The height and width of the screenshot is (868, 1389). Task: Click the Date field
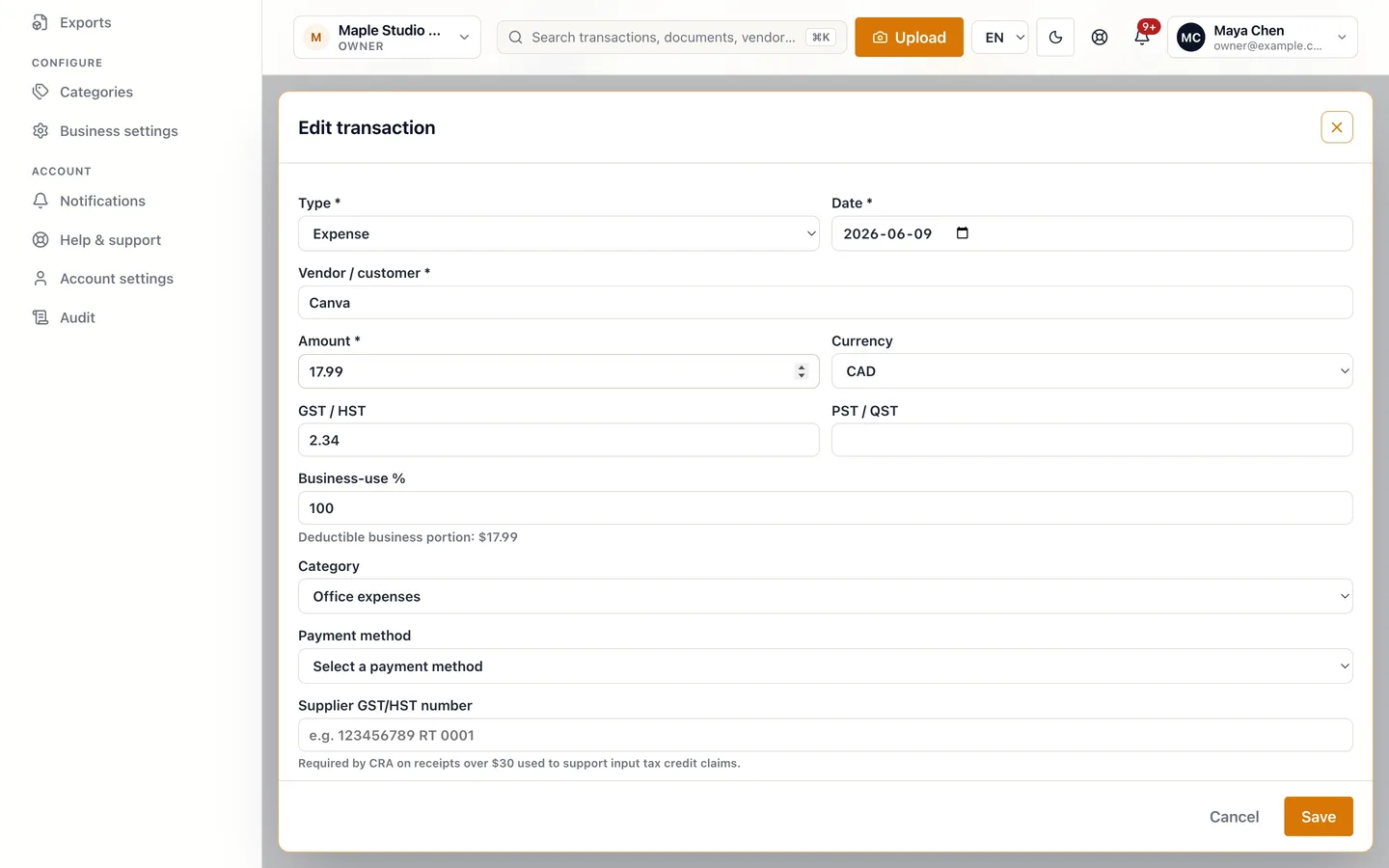pos(1092,233)
